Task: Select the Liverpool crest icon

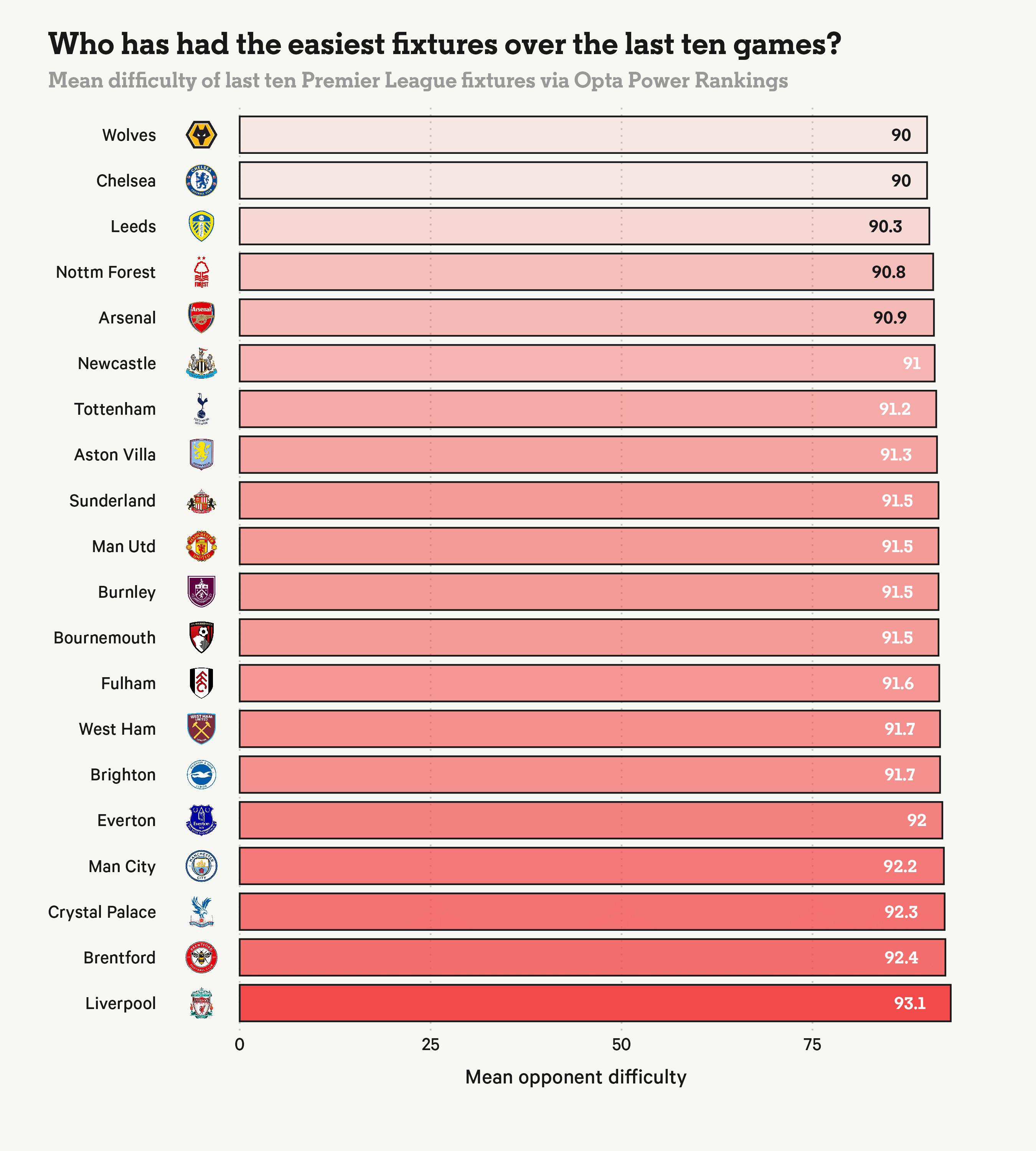Action: point(201,1003)
